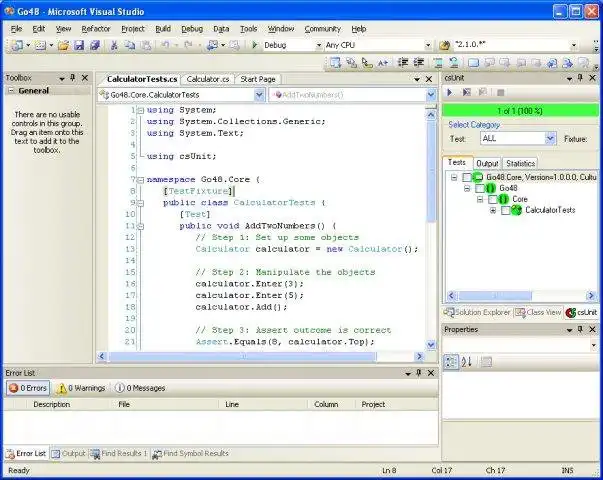Click the Toggle Bookmark icon
The image size is (603, 480).
click(473, 63)
